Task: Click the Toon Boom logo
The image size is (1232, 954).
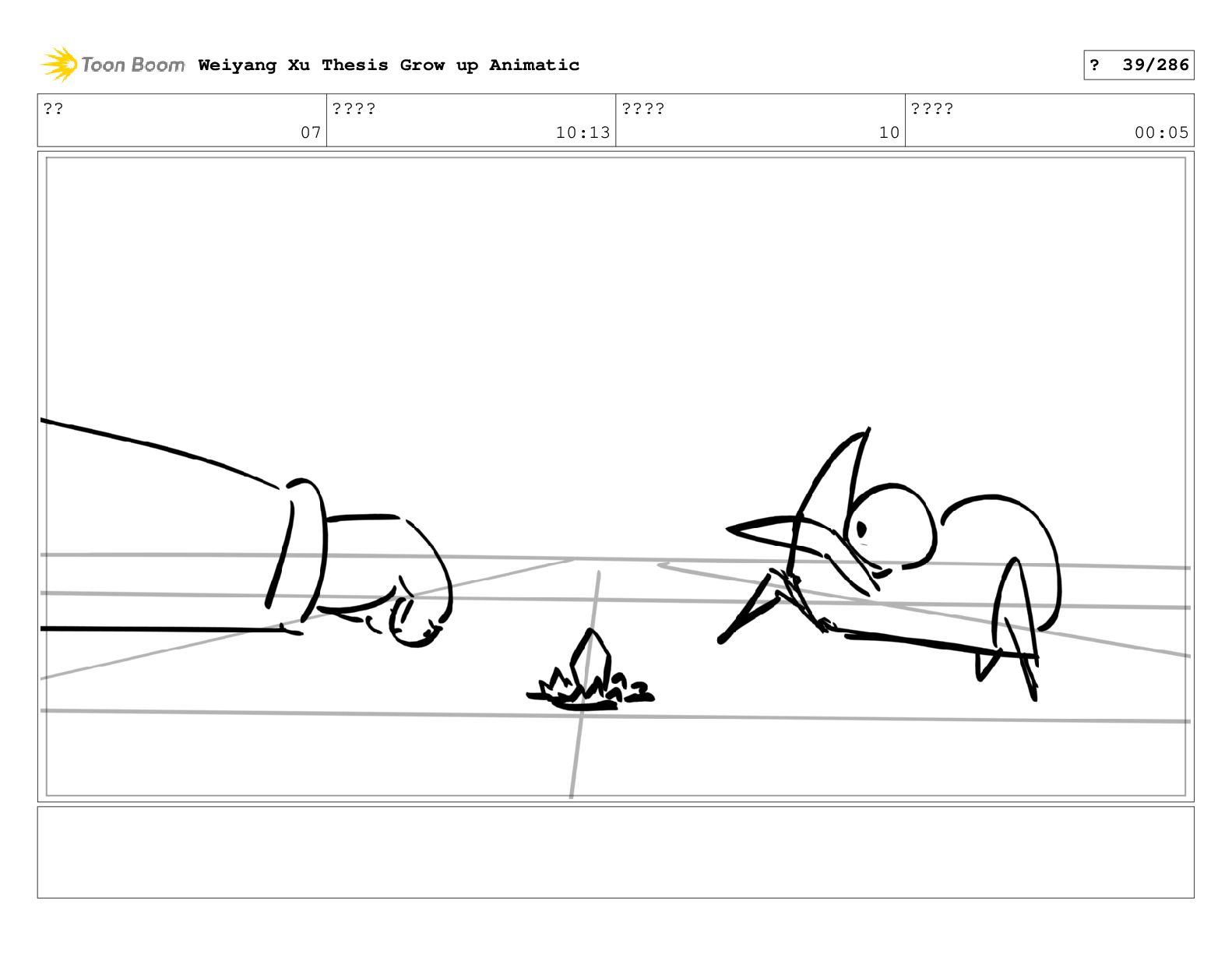Action: tap(113, 65)
